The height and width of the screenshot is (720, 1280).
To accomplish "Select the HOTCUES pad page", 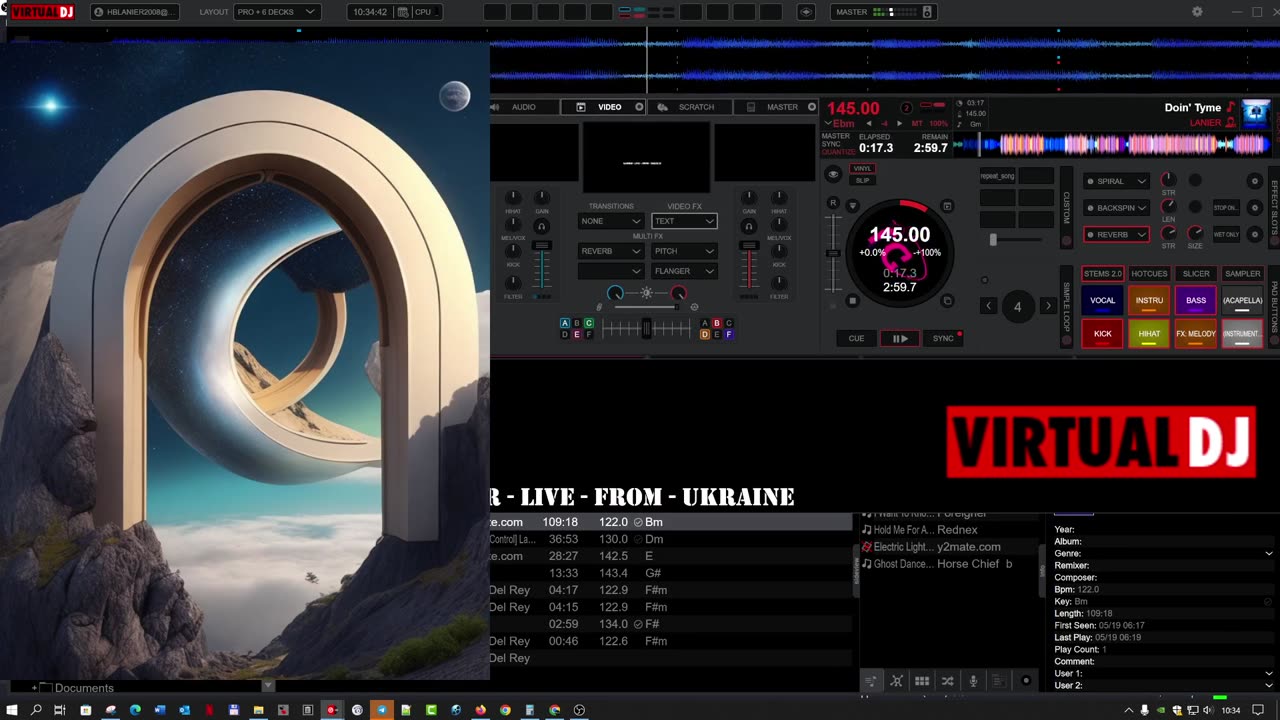I will [x=1149, y=274].
